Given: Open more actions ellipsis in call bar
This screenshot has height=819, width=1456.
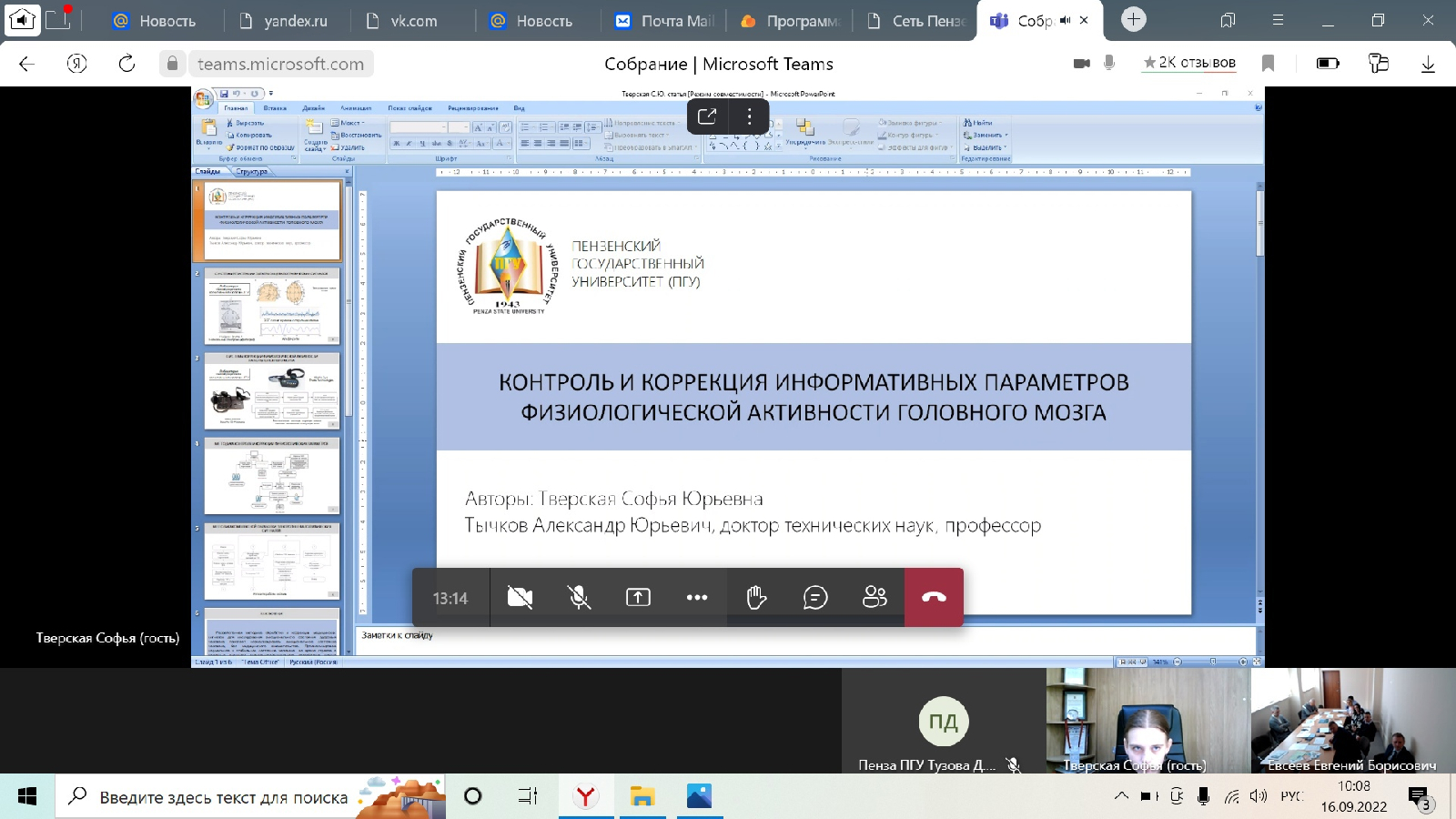Looking at the screenshot, I should tap(697, 597).
